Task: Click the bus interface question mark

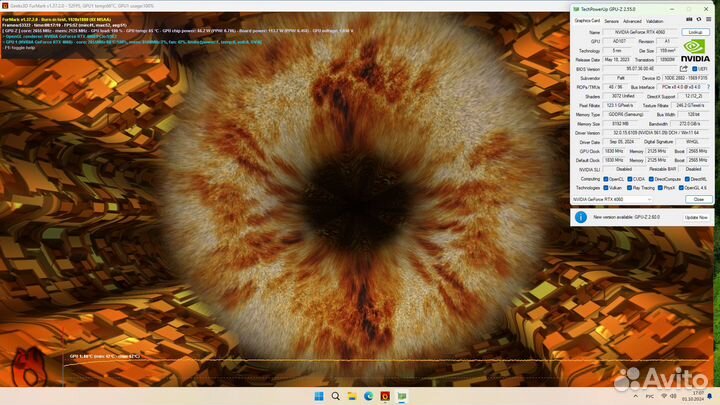Action: [x=709, y=87]
